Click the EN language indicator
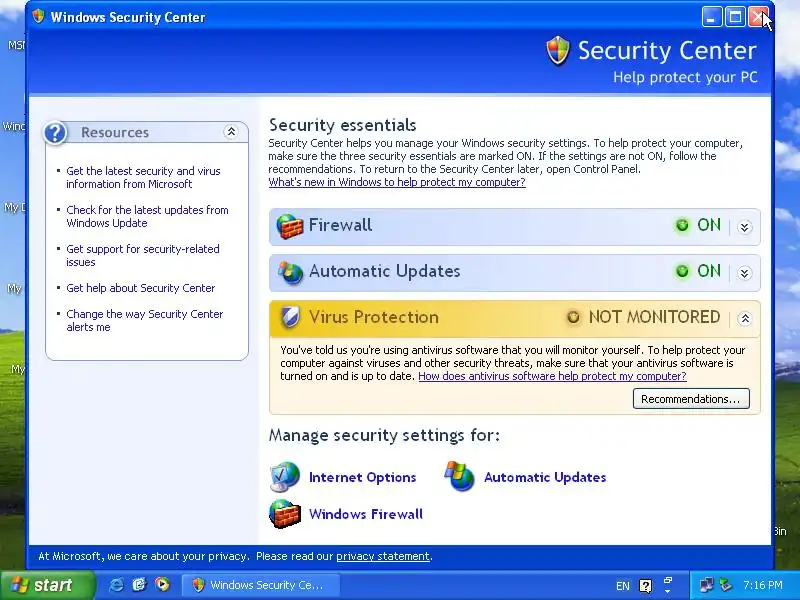Viewport: 800px width, 600px height. pyautogui.click(x=622, y=586)
